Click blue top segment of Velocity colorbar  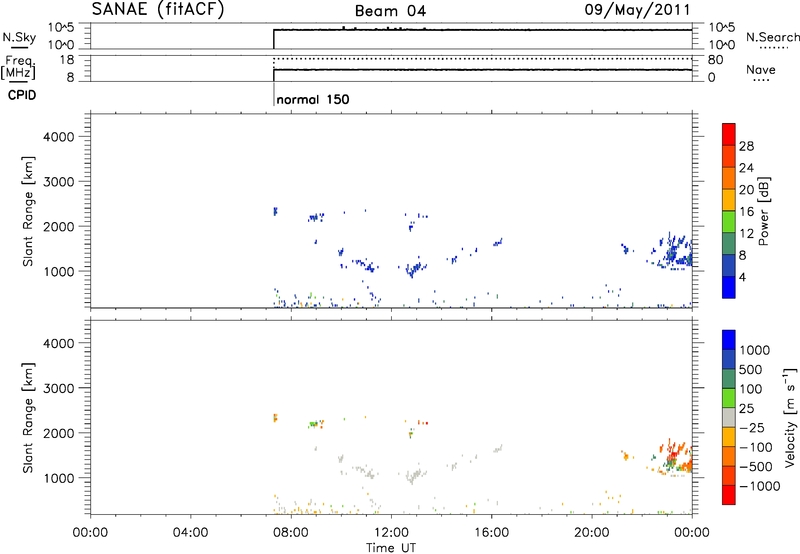point(729,340)
